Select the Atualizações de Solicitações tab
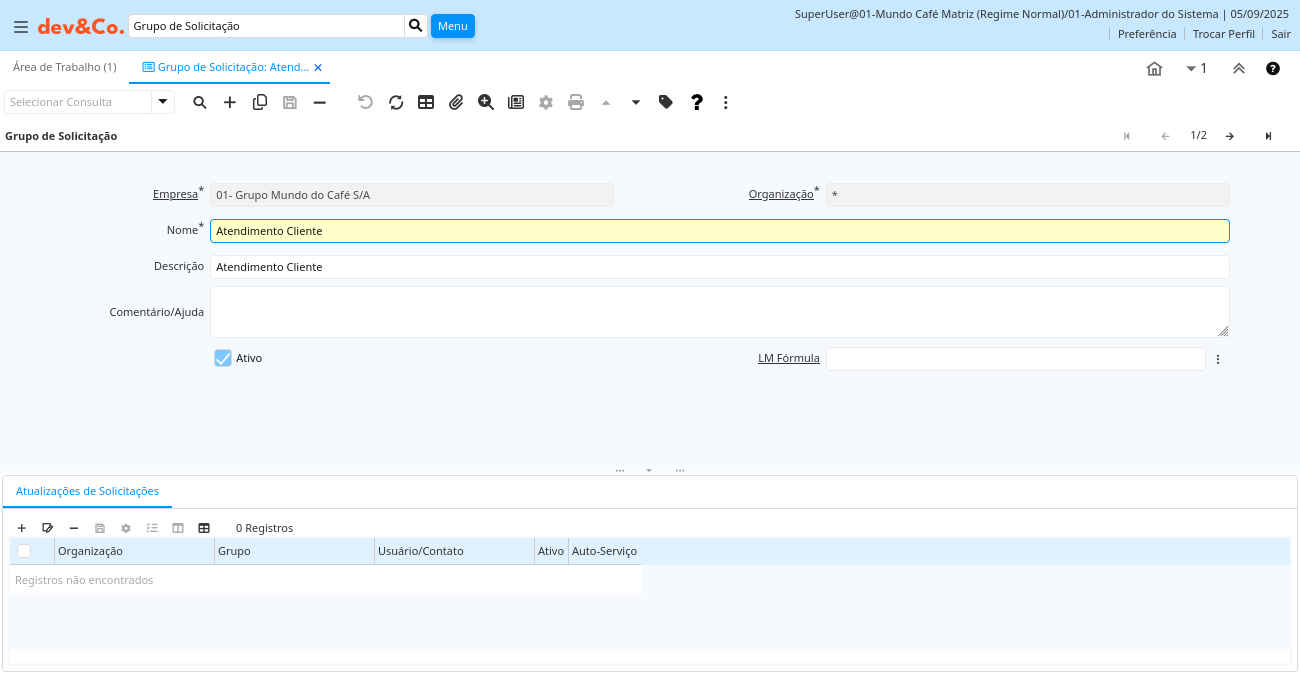The height and width of the screenshot is (674, 1300). [87, 491]
